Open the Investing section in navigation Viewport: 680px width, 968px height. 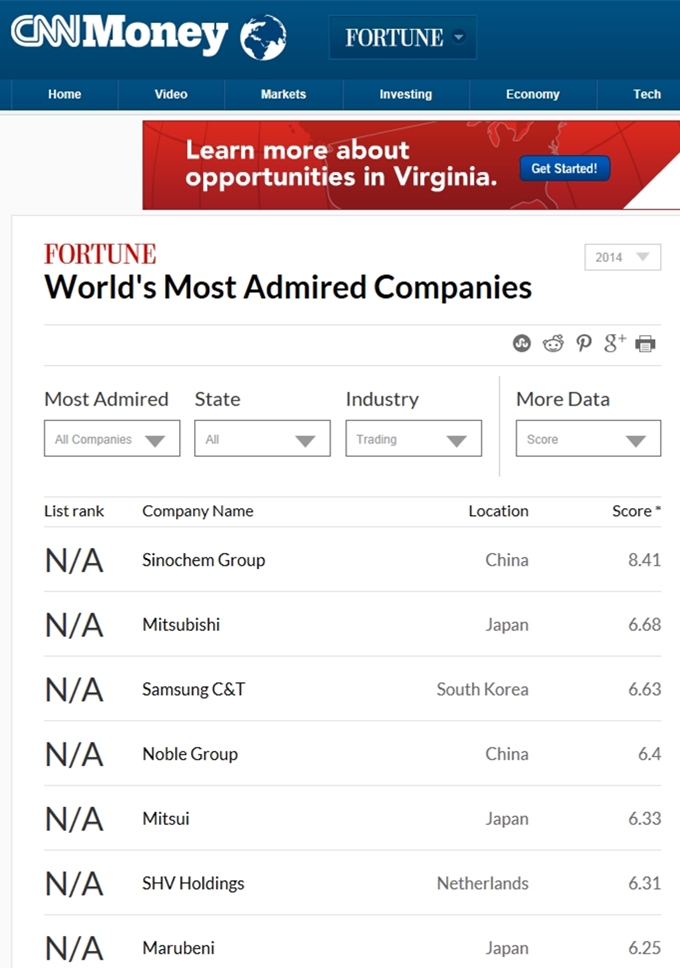[405, 94]
